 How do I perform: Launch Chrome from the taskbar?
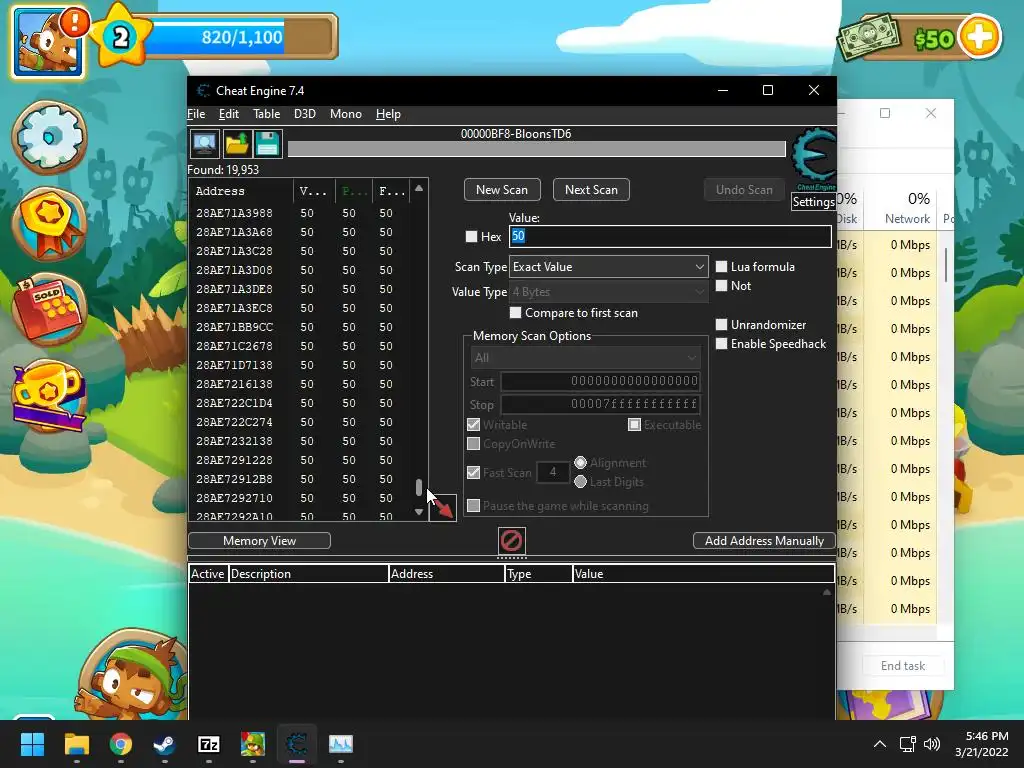click(x=121, y=744)
